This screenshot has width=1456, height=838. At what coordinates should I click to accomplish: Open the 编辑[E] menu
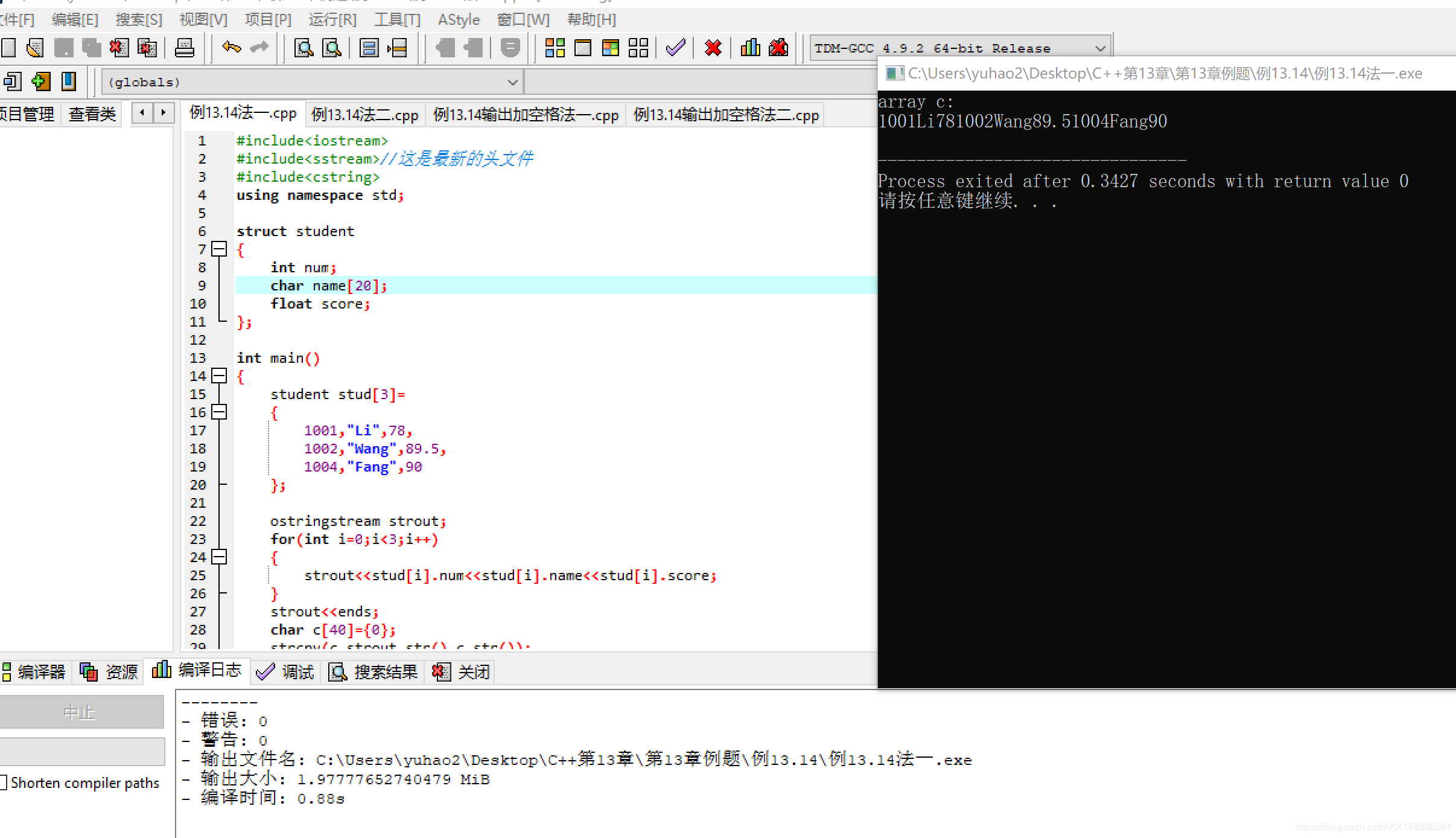pyautogui.click(x=75, y=20)
